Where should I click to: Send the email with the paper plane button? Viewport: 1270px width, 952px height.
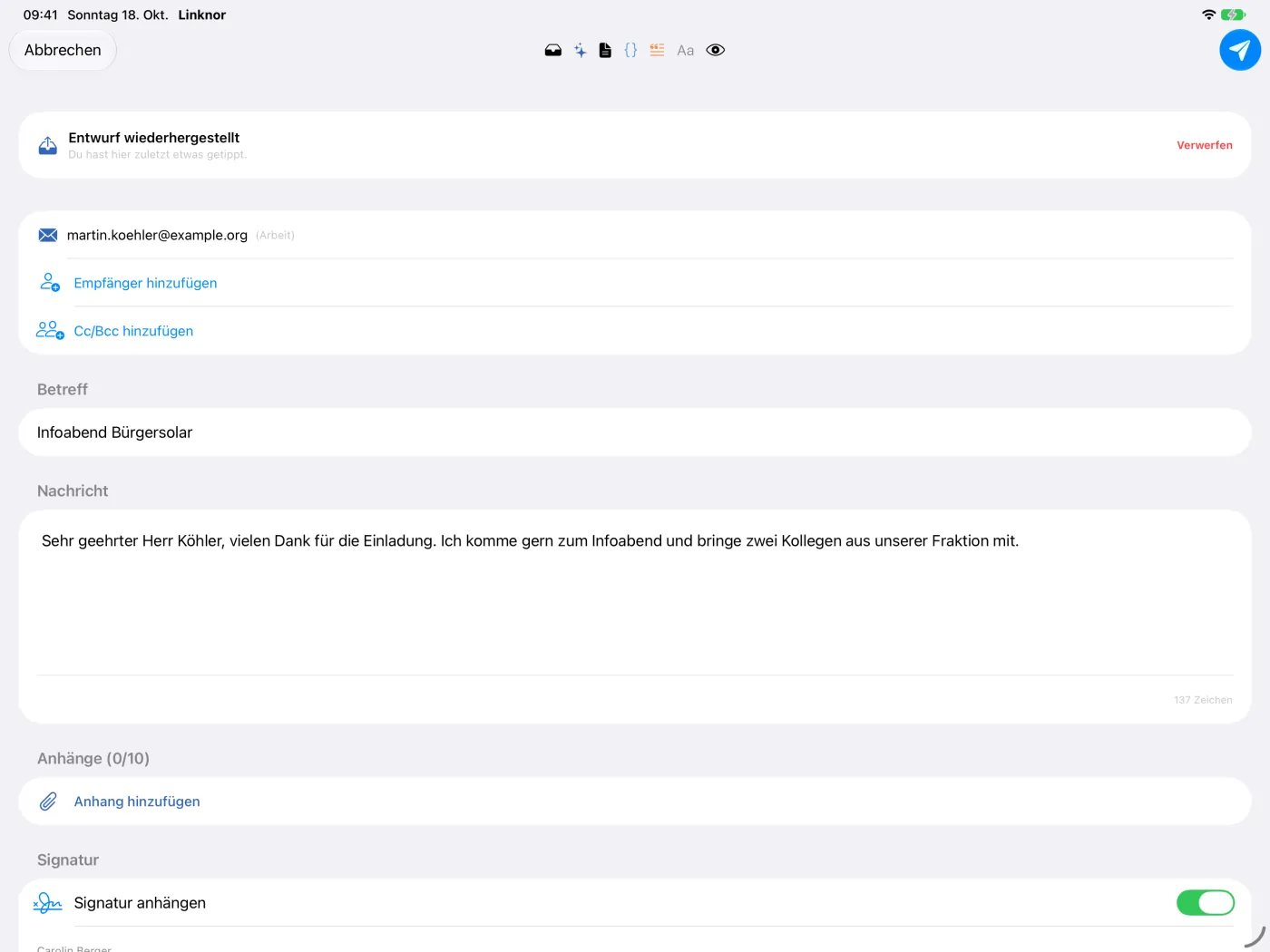pyautogui.click(x=1240, y=50)
